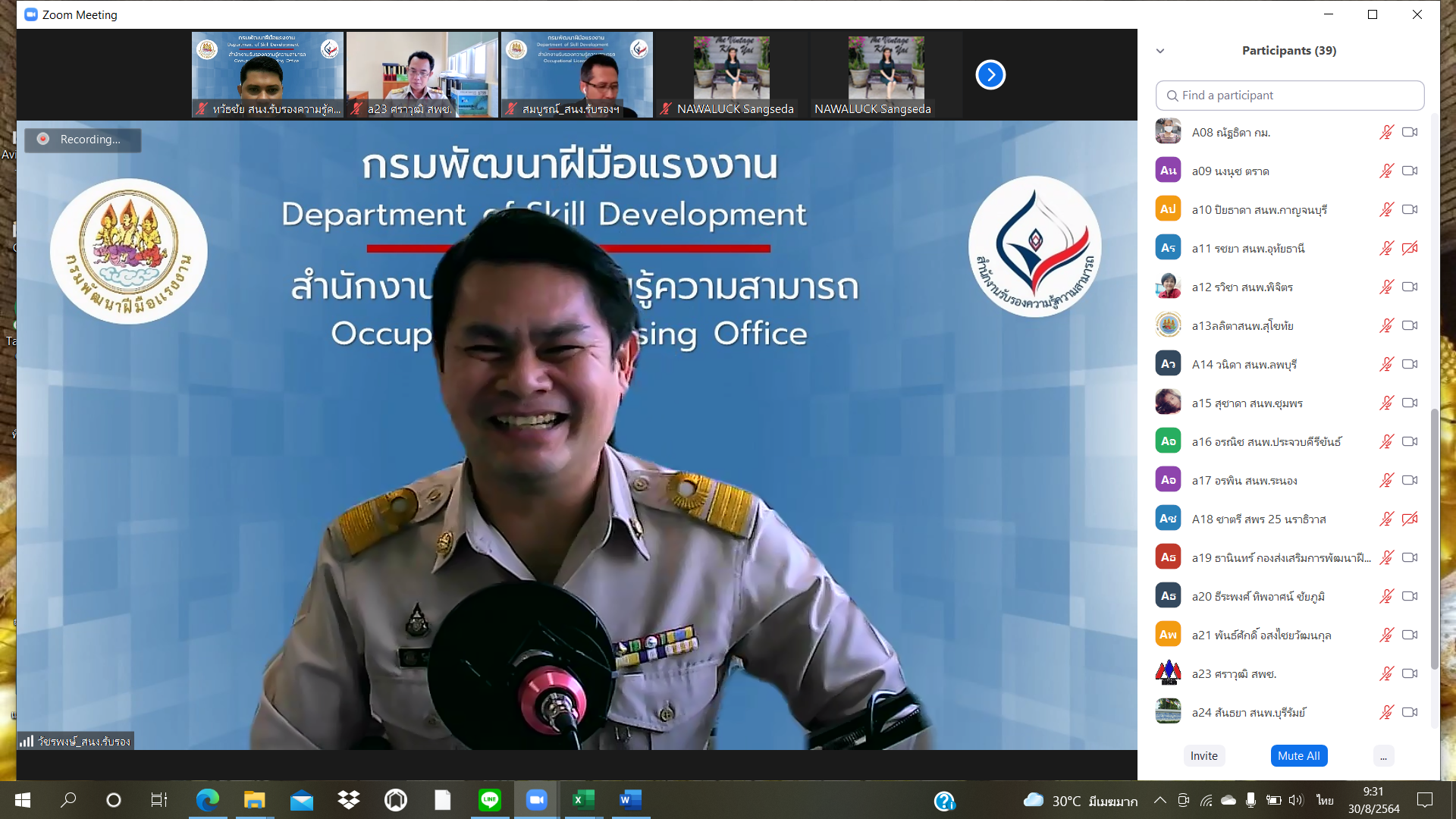
Task: Click next arrow in video thumbnail strip
Action: (990, 74)
